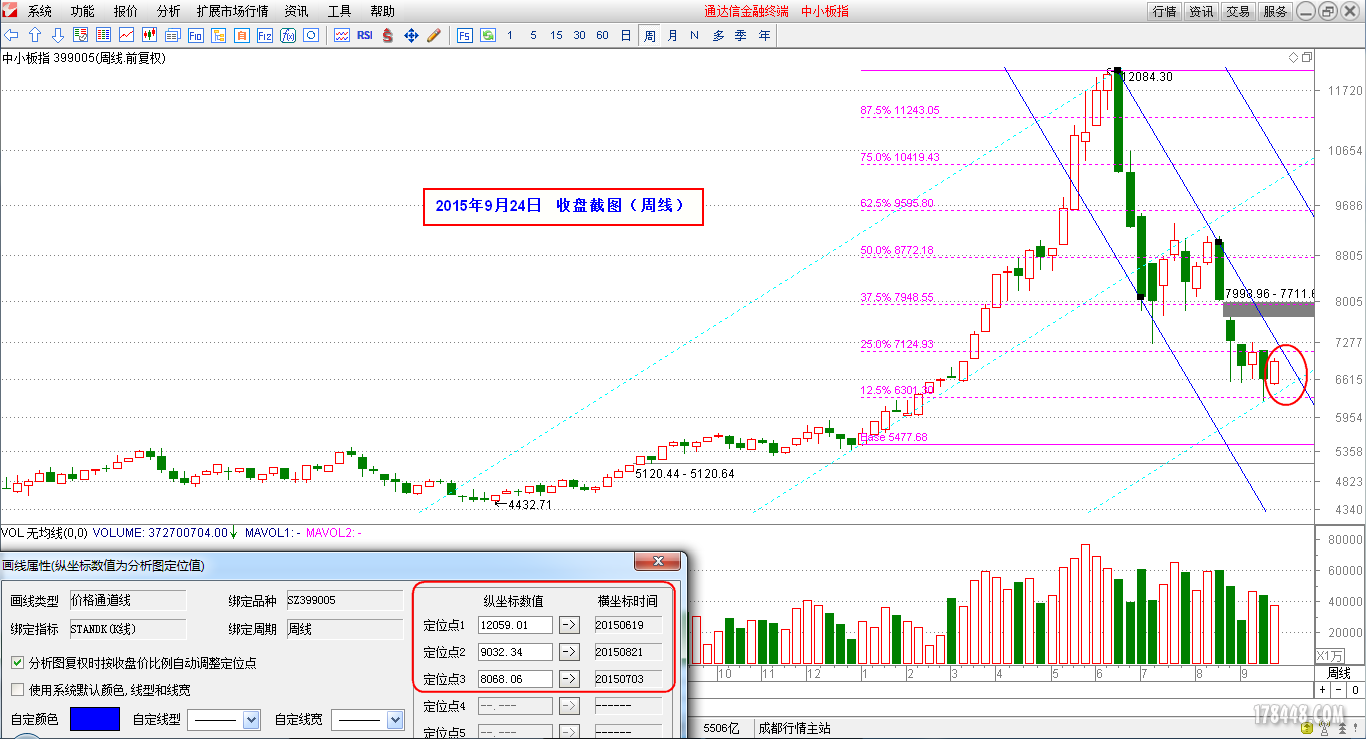Open the indicator wave chart icon
Screen dimensions: 1366x739
coord(342,35)
